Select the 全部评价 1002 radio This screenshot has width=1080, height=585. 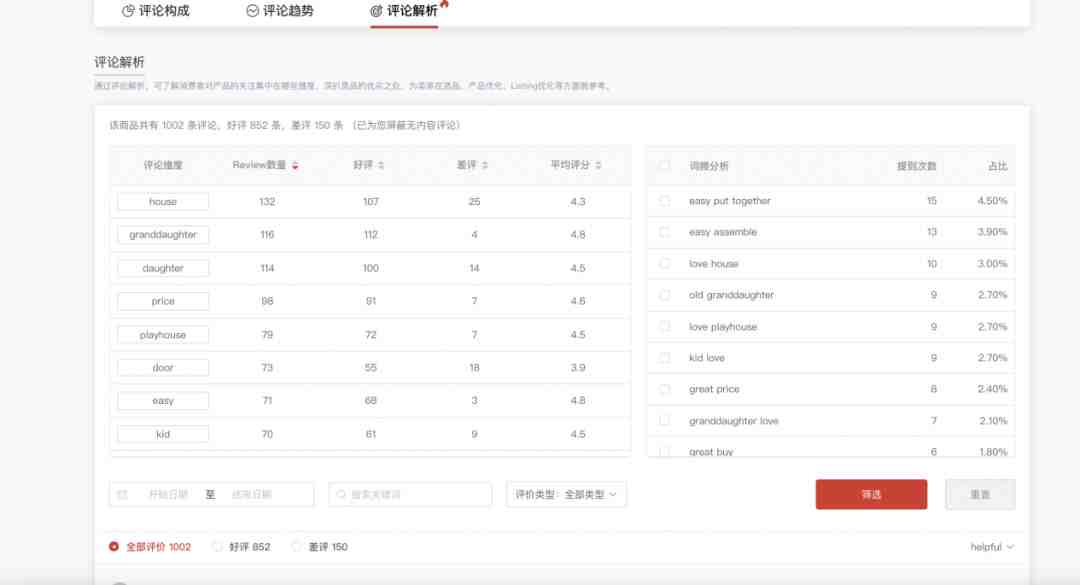click(x=114, y=546)
